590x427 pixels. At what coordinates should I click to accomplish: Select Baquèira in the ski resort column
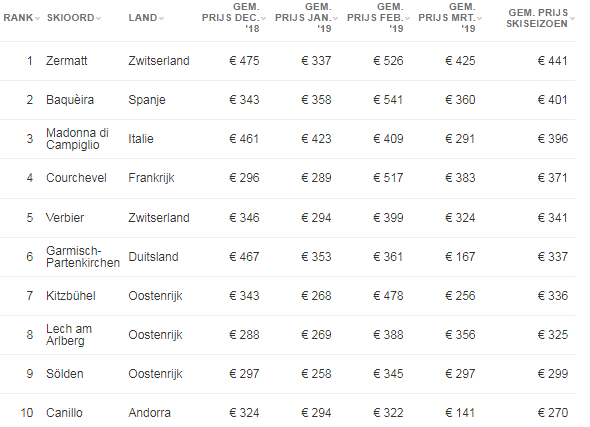click(70, 100)
